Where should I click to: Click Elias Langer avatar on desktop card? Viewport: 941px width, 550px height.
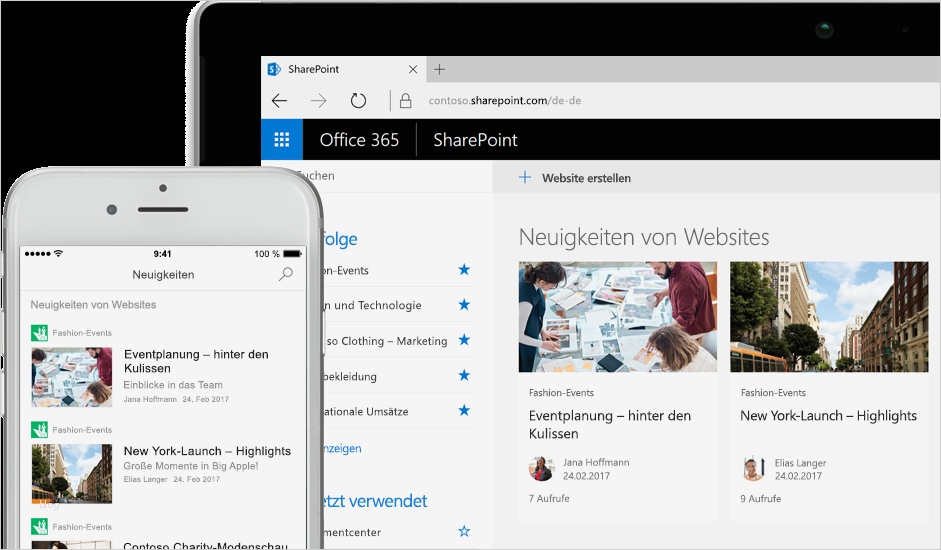753,468
